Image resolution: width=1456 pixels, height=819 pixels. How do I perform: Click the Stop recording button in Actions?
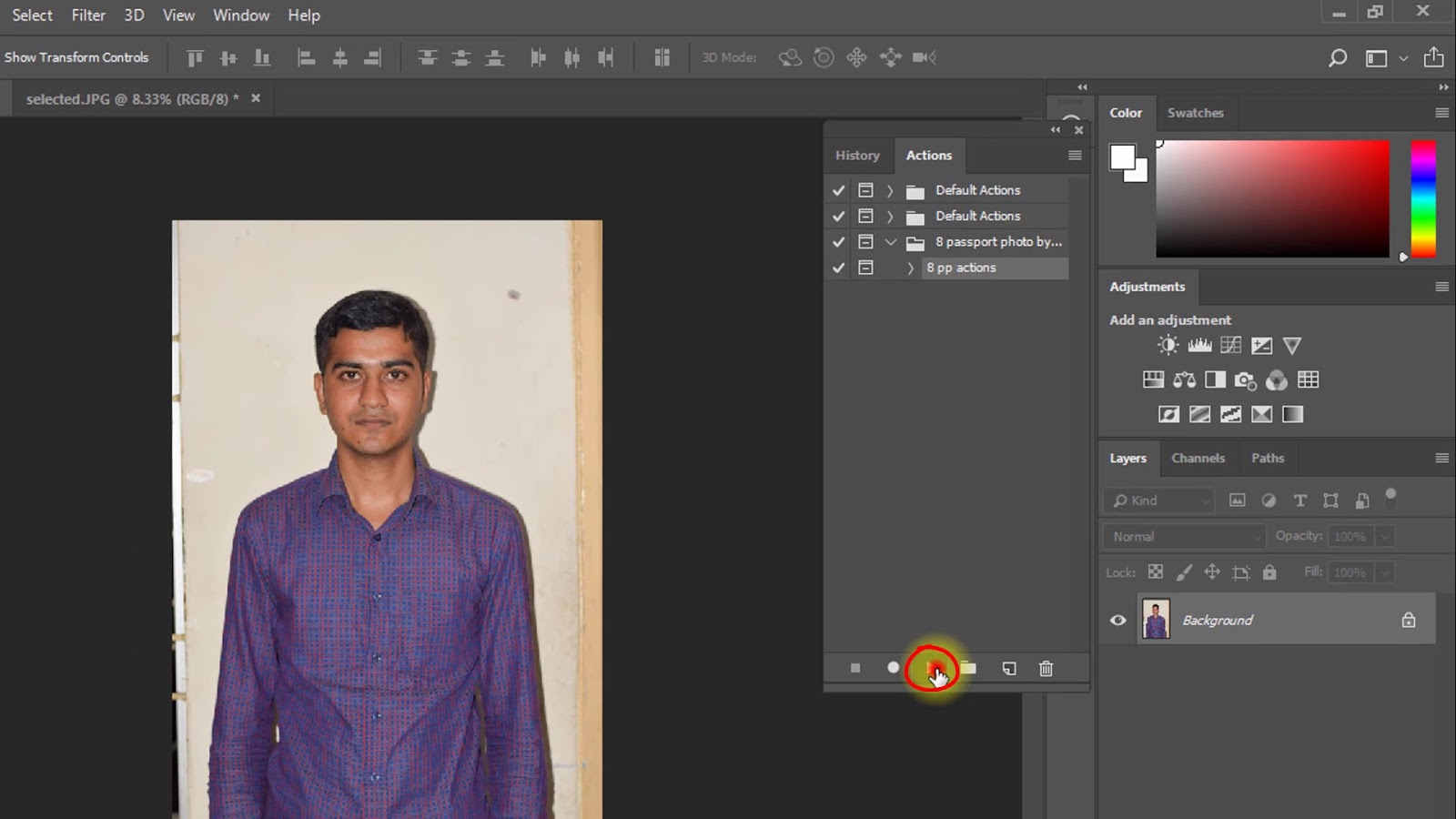(x=854, y=668)
